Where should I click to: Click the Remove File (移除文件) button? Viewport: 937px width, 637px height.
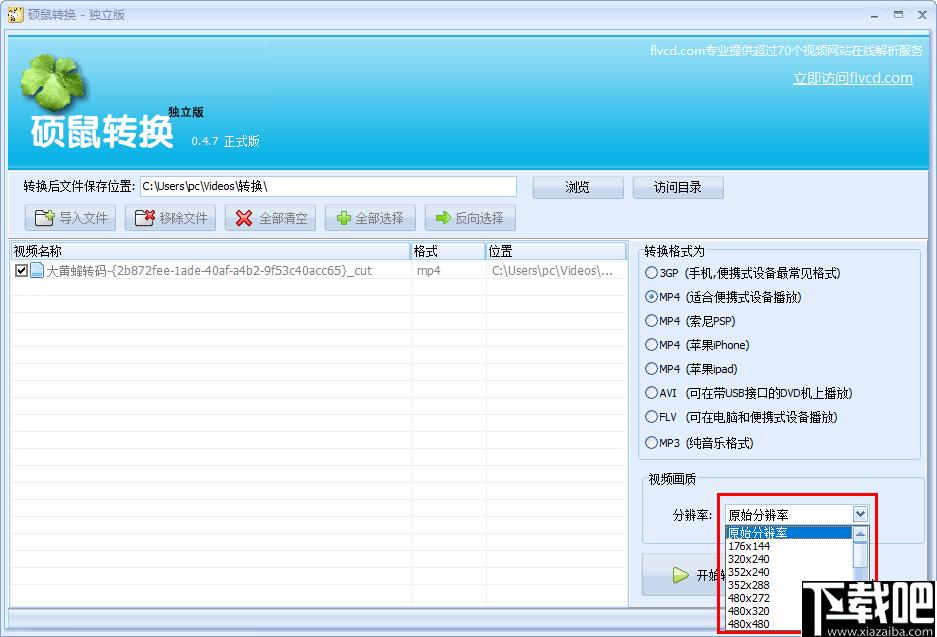pyautogui.click(x=170, y=218)
